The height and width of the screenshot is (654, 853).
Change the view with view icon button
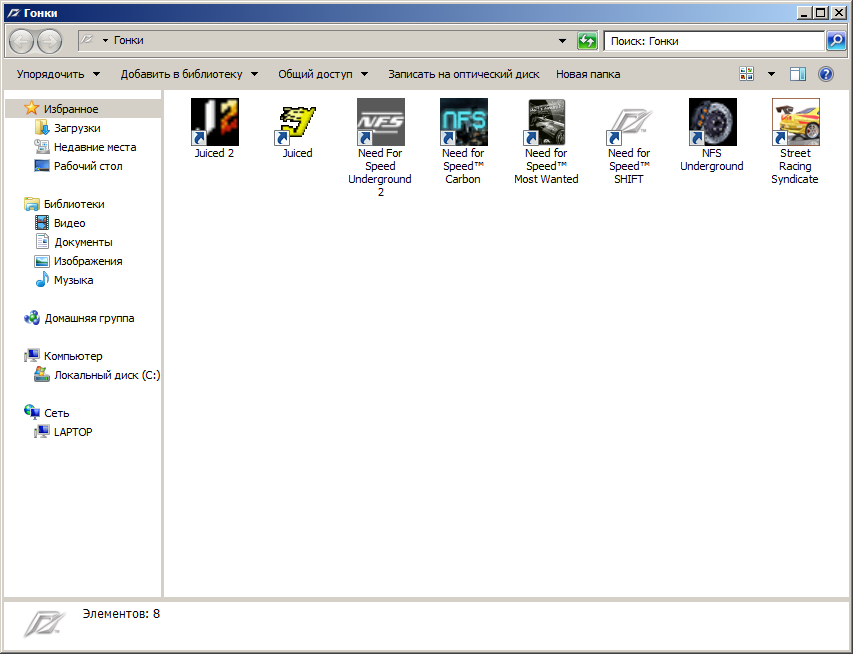[746, 74]
